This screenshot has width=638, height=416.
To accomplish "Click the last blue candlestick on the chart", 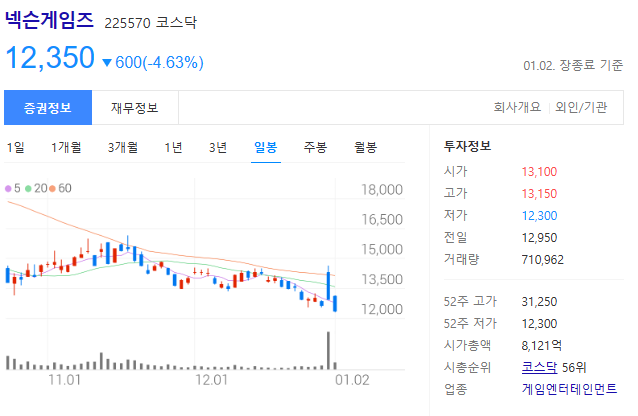I will point(335,304).
